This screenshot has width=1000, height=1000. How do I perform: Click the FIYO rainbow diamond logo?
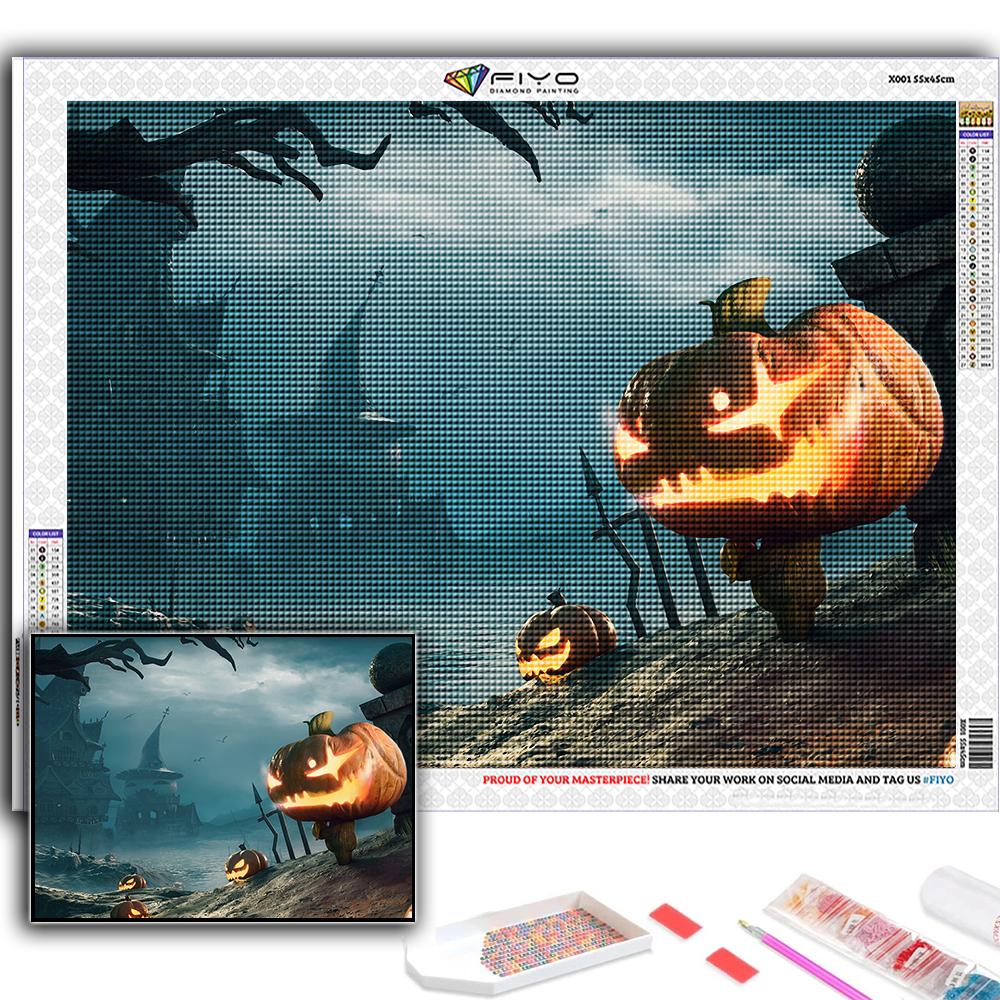(x=466, y=80)
